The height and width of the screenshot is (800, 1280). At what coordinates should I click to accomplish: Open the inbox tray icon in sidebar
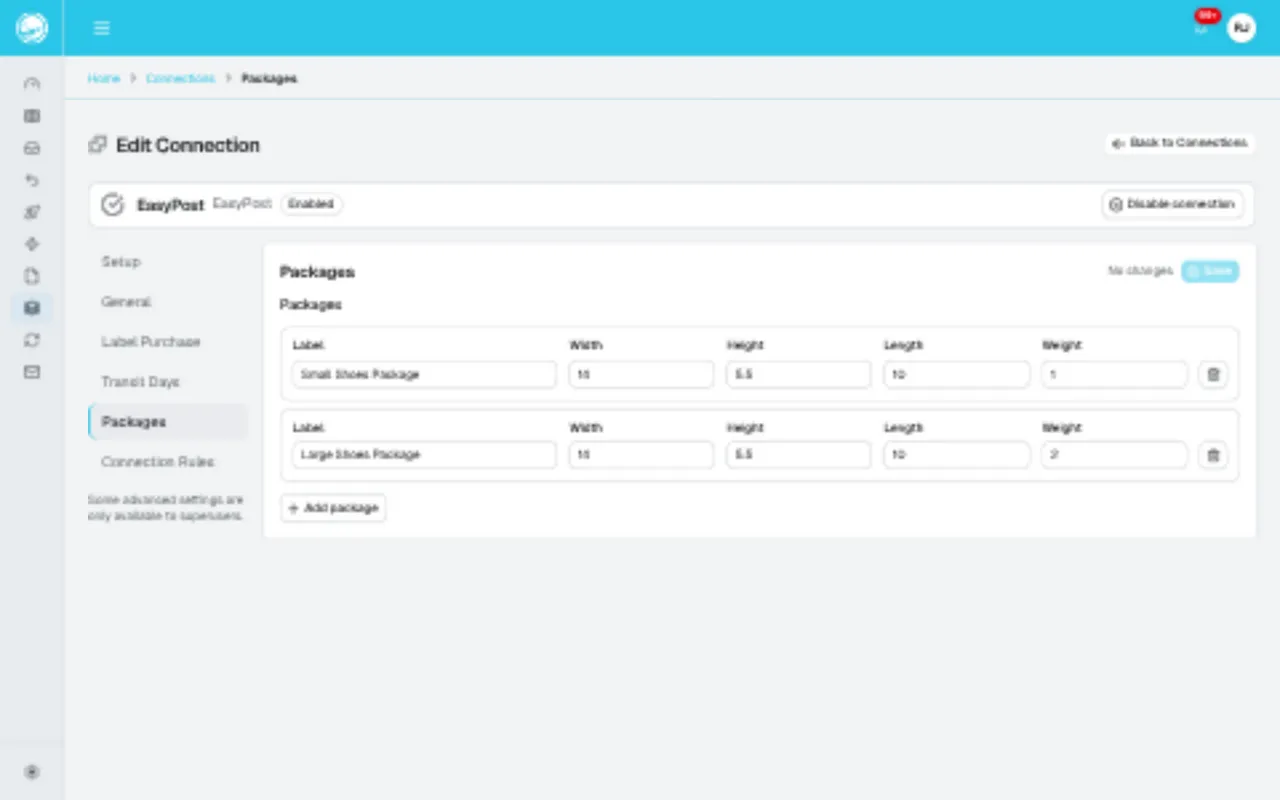tap(32, 148)
